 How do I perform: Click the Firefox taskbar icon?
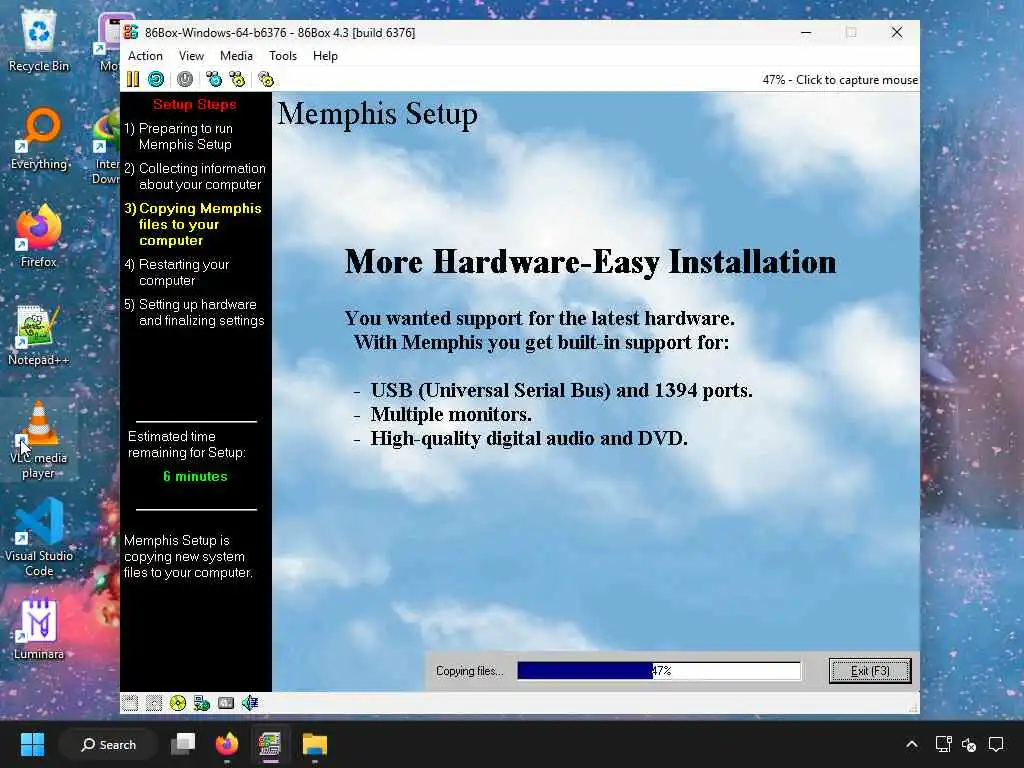227,744
